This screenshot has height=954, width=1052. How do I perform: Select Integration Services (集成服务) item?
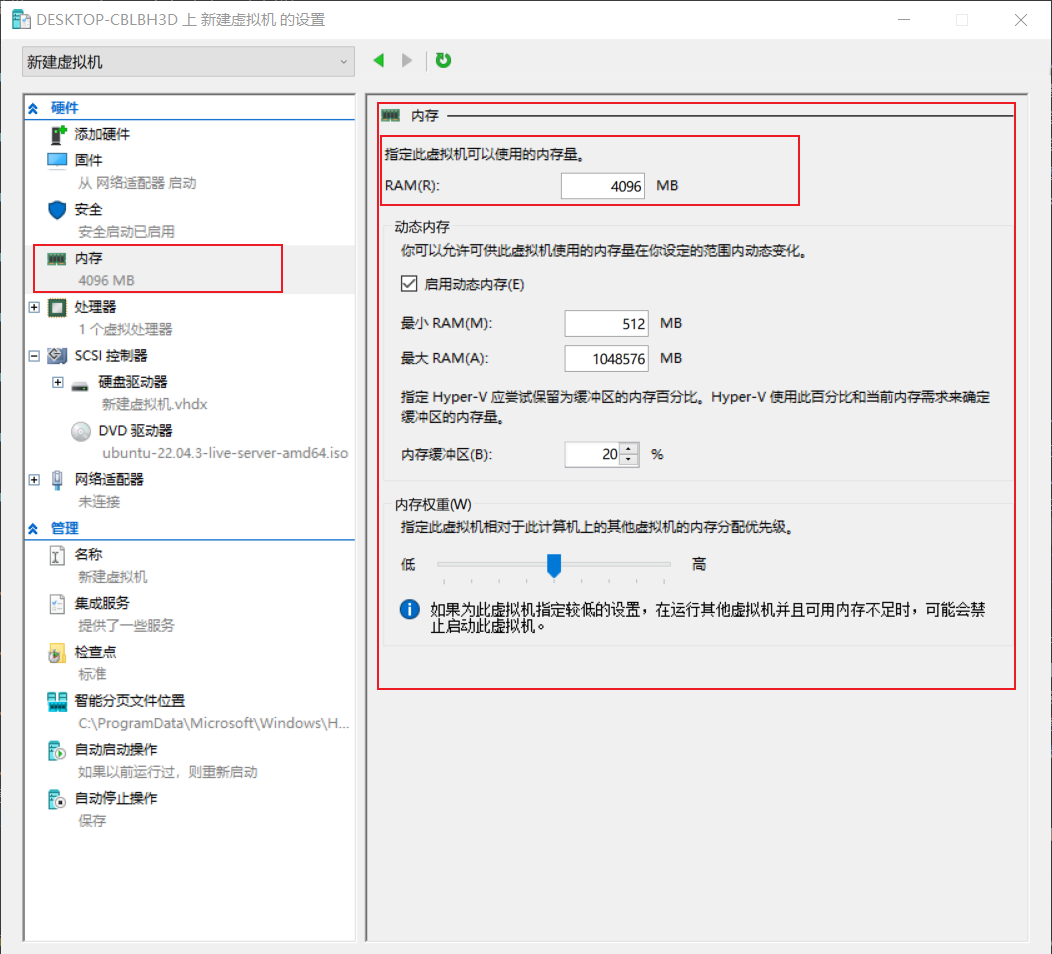[101, 603]
